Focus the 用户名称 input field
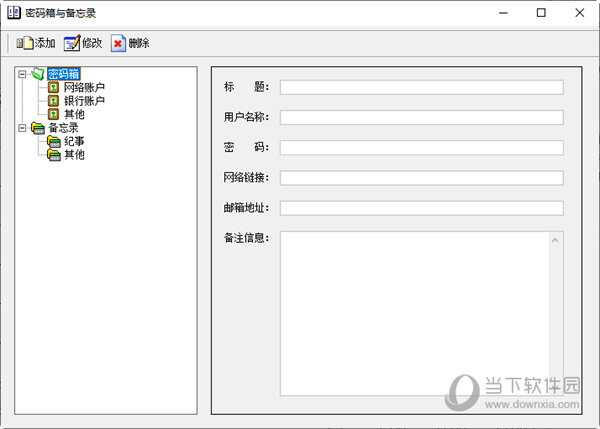 coord(422,117)
